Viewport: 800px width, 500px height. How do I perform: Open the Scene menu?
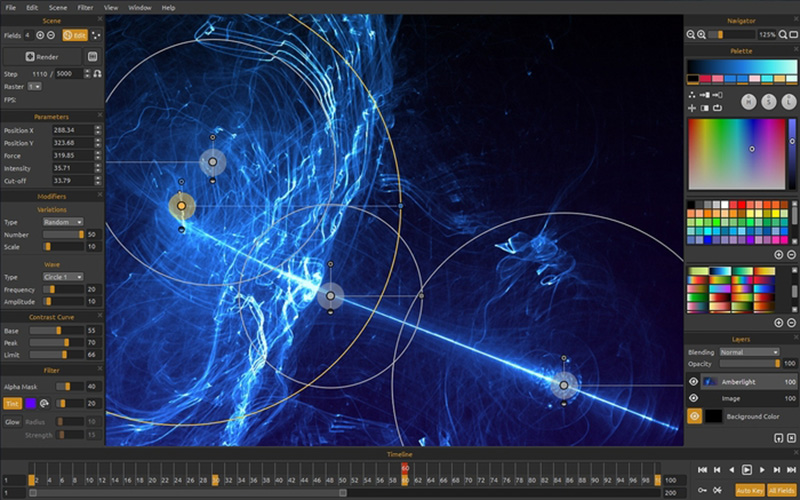[58, 8]
